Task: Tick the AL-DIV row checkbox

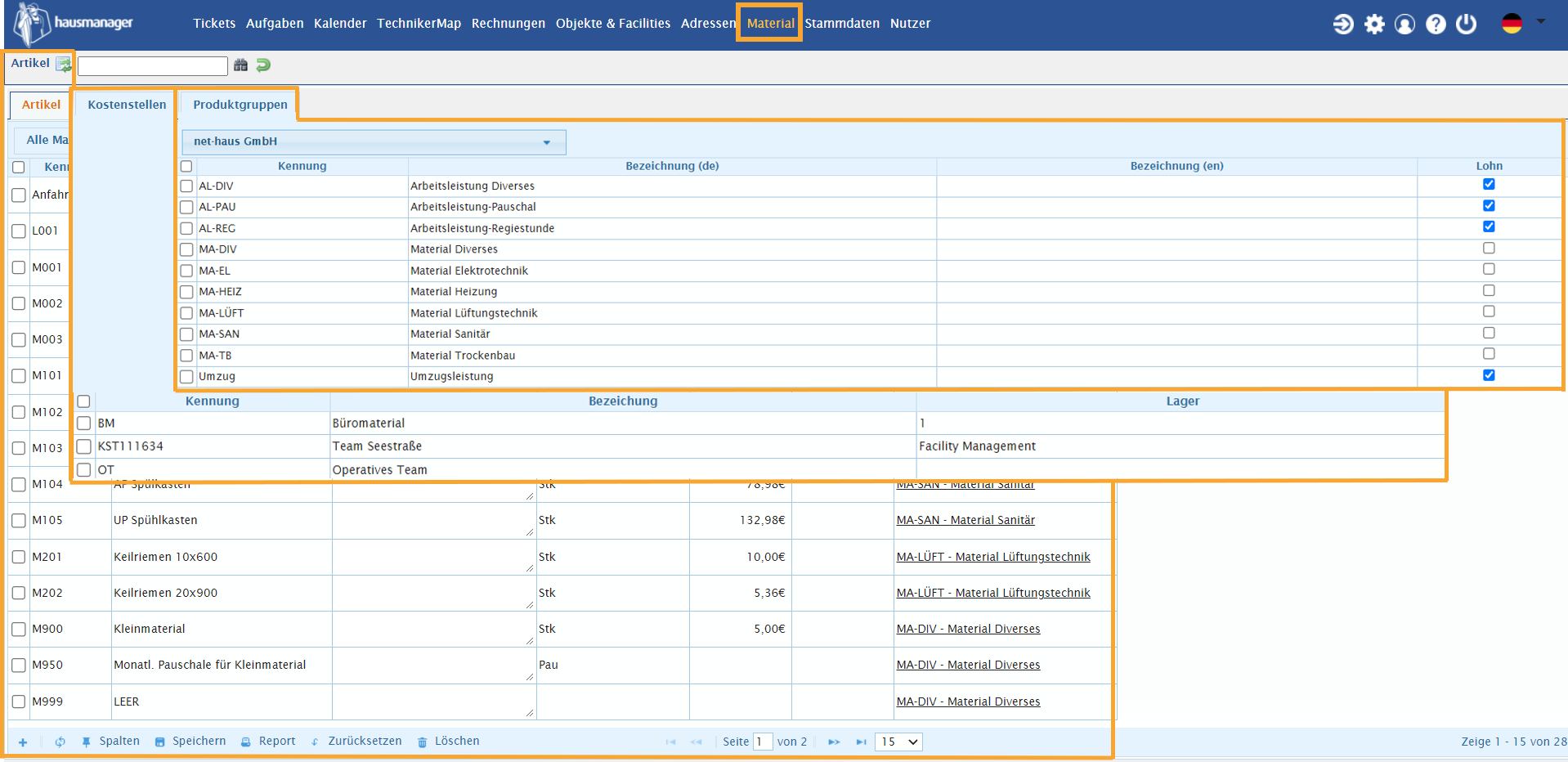Action: [186, 186]
